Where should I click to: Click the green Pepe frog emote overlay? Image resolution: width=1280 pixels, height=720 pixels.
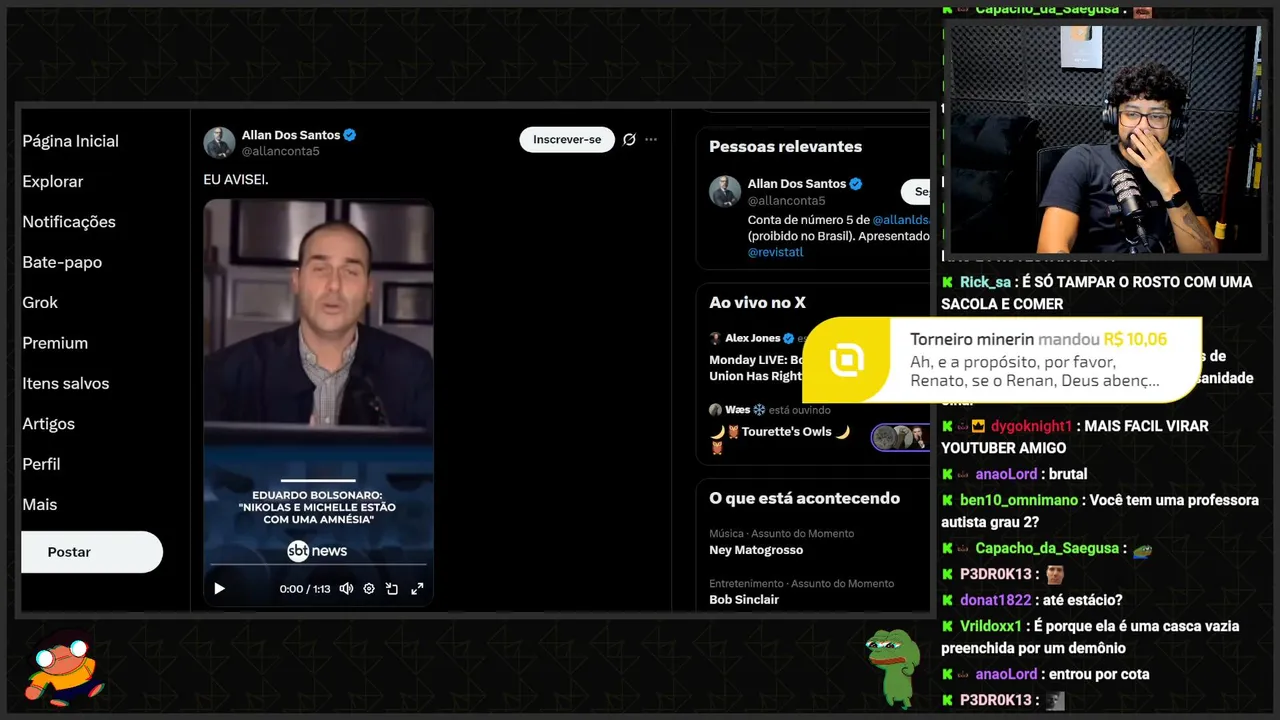click(892, 667)
